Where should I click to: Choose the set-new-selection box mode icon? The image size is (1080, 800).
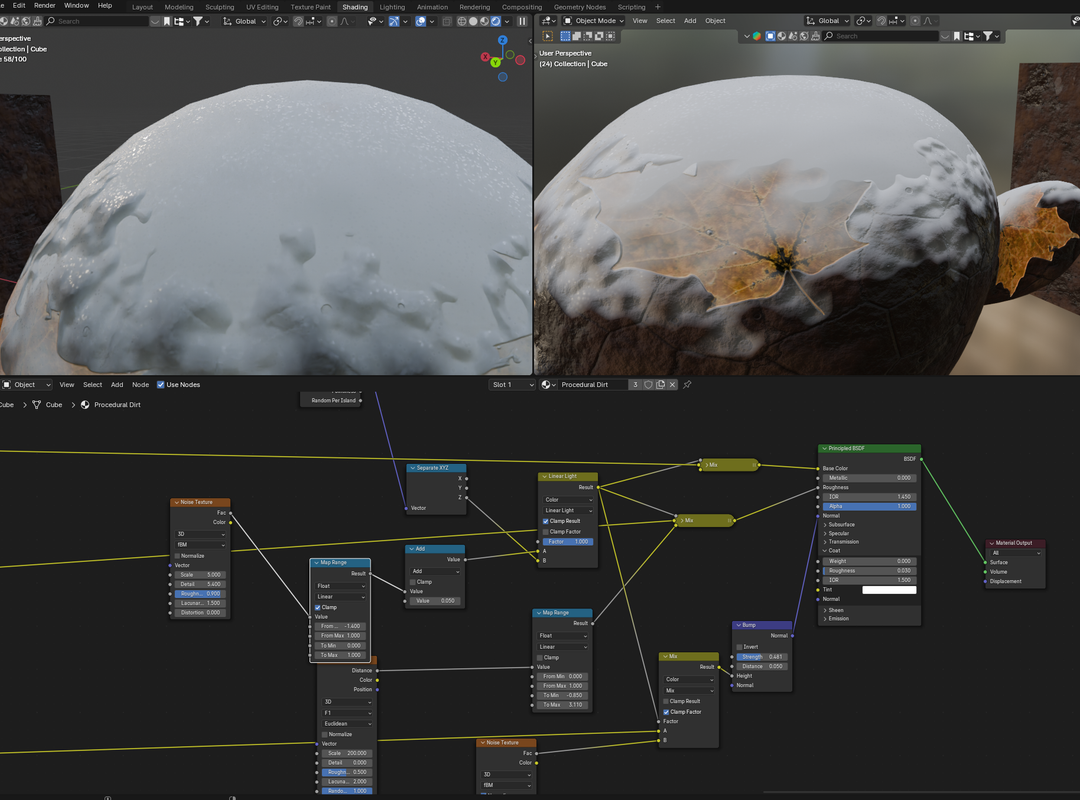click(565, 36)
